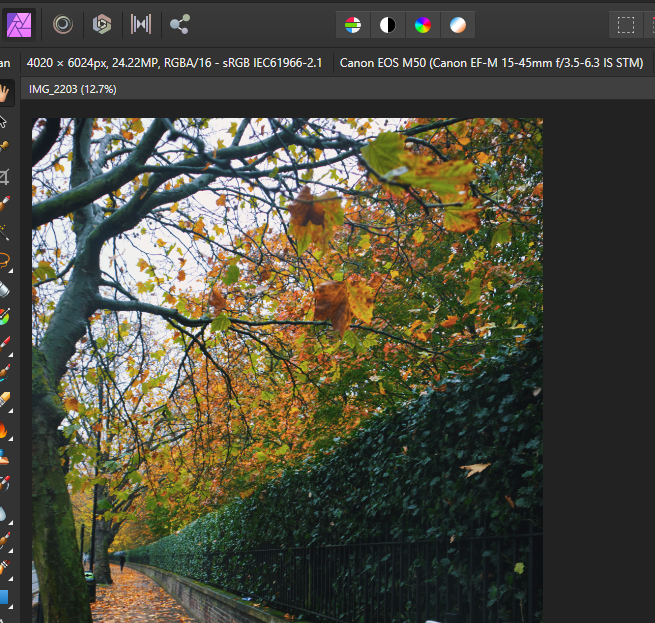
Task: Open the Liquify Persona
Action: pyautogui.click(x=63, y=25)
